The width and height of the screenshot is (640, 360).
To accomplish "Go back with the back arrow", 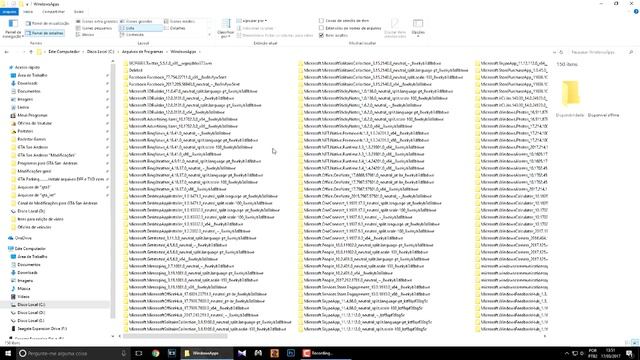I will (x=7, y=52).
